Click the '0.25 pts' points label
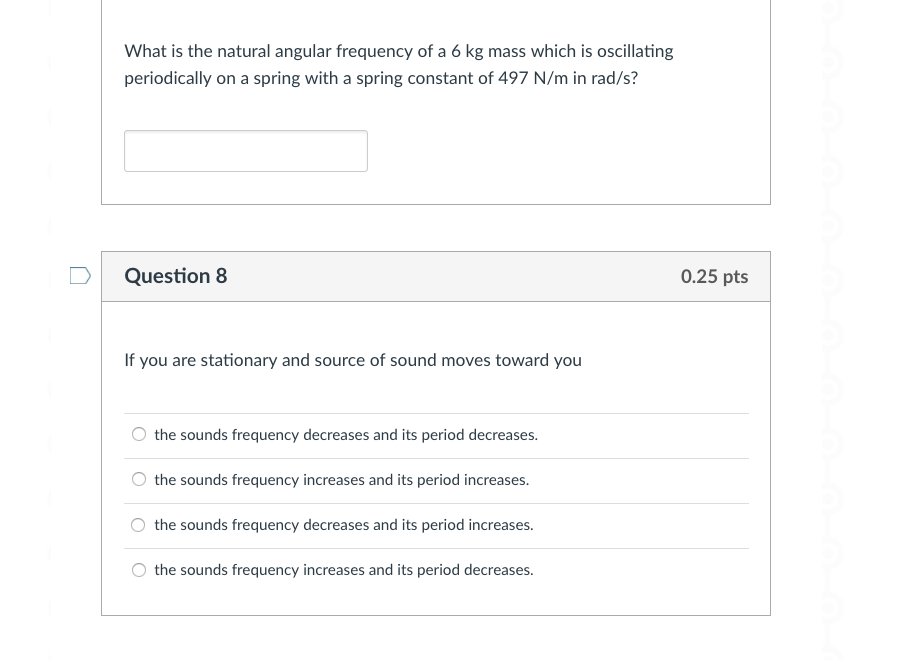Image resolution: width=916 pixels, height=660 pixels. click(x=714, y=277)
